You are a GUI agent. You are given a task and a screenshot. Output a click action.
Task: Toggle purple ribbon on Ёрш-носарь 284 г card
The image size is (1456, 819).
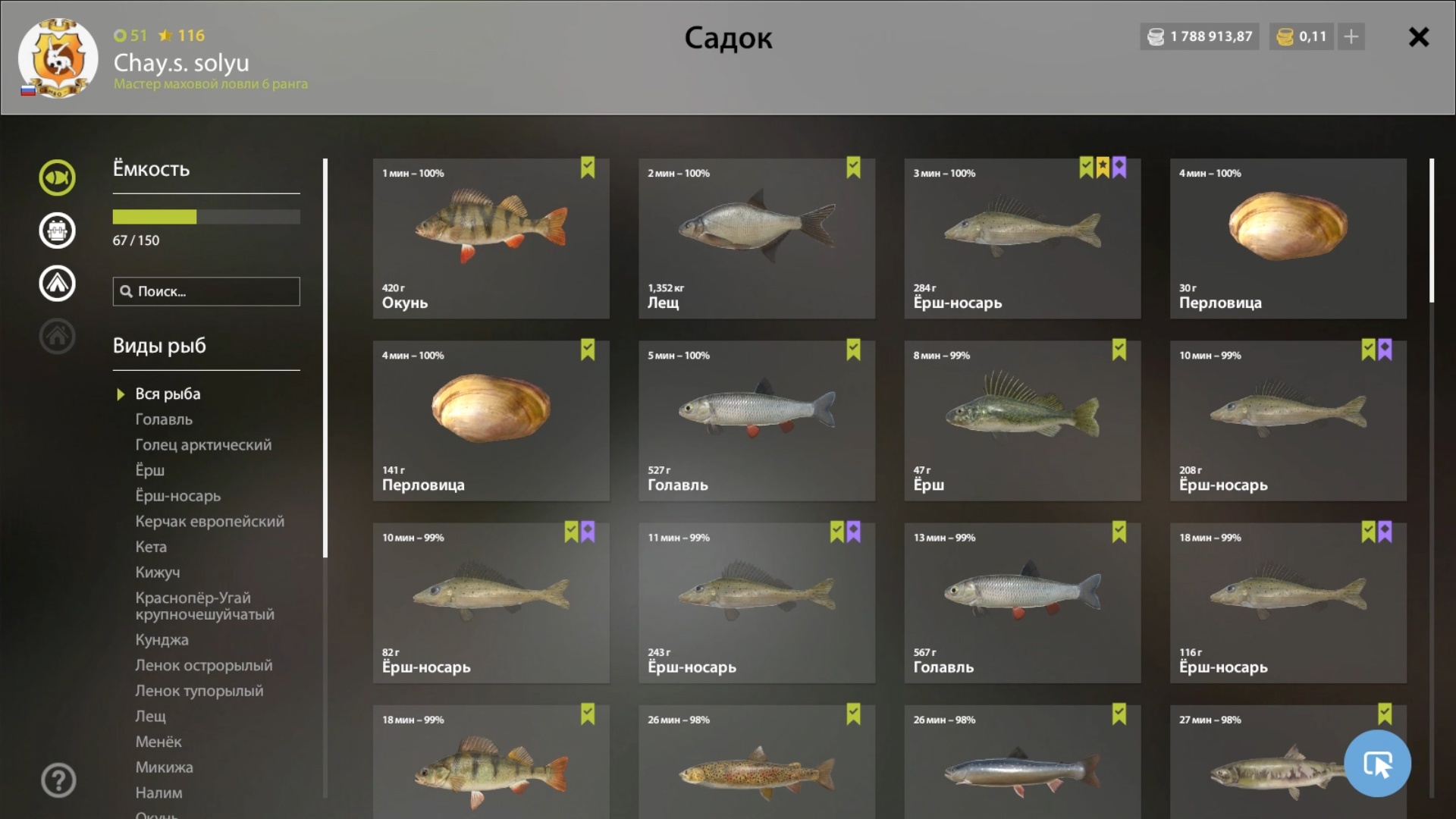1119,168
